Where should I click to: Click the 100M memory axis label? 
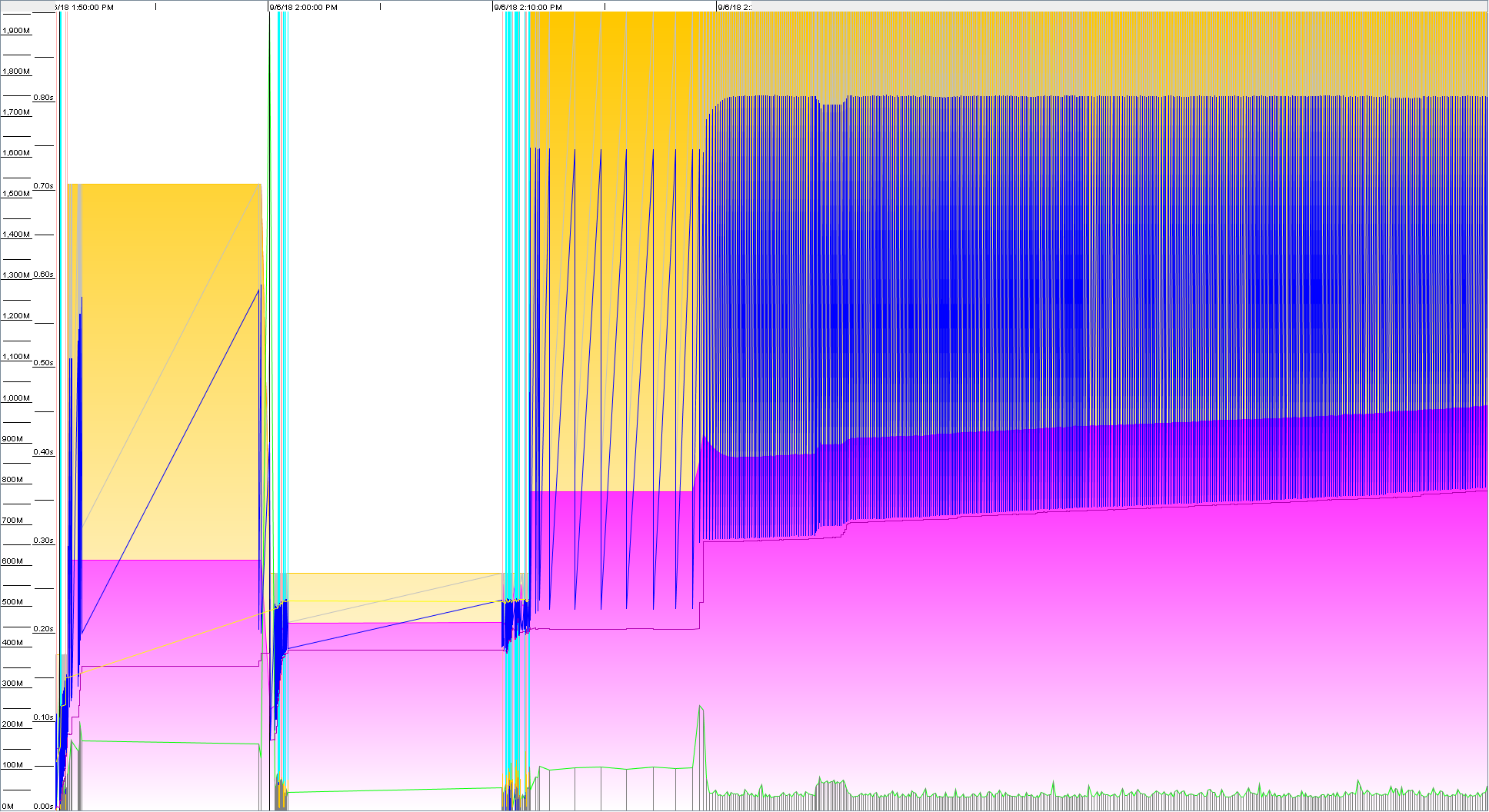pos(13,765)
